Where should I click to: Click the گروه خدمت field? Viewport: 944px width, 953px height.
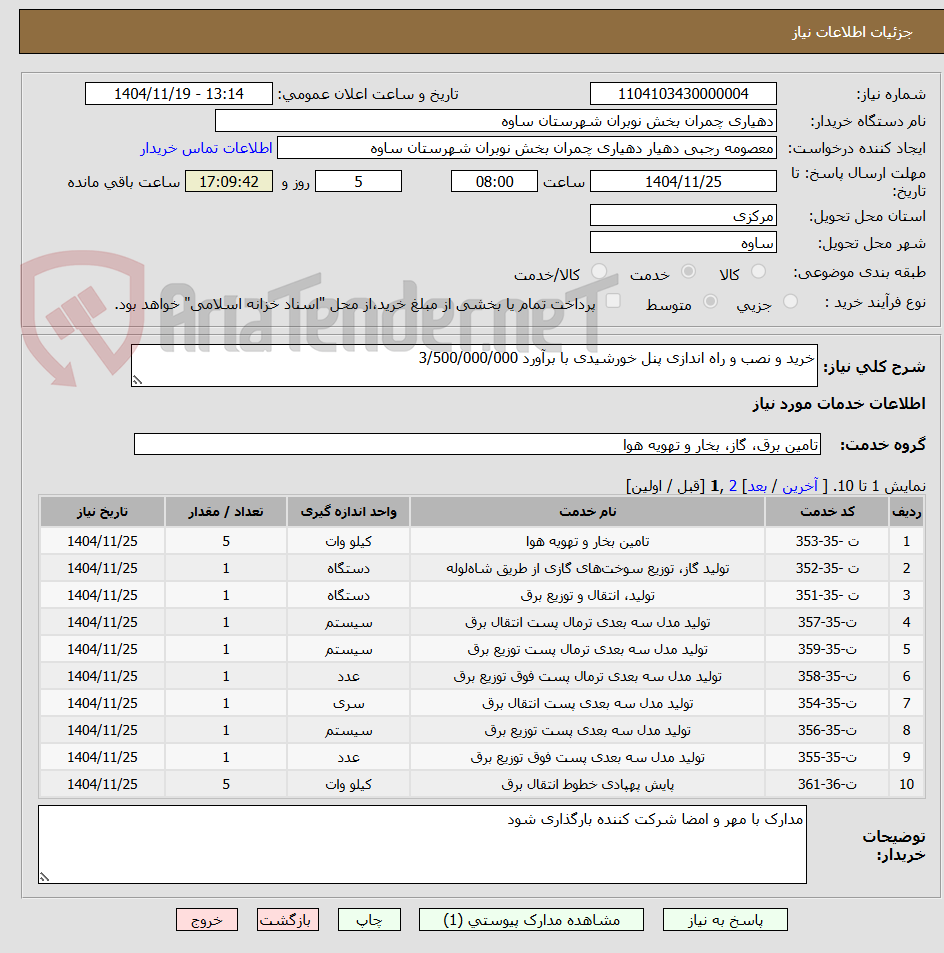(477, 444)
